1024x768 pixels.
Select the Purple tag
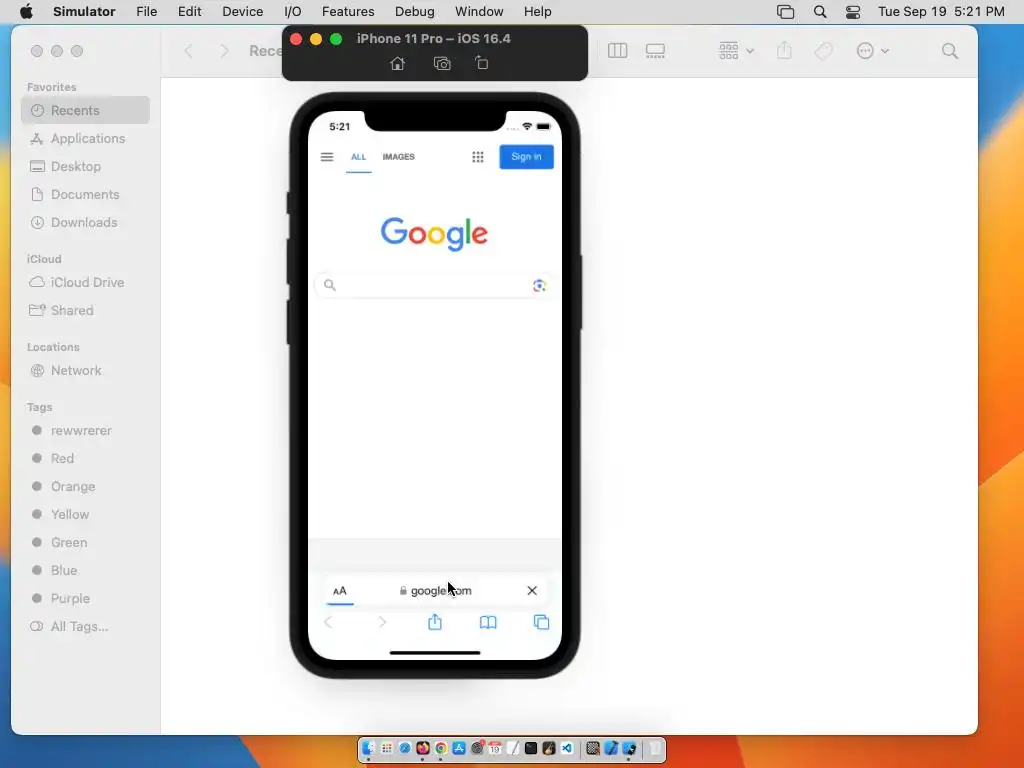click(86, 599)
